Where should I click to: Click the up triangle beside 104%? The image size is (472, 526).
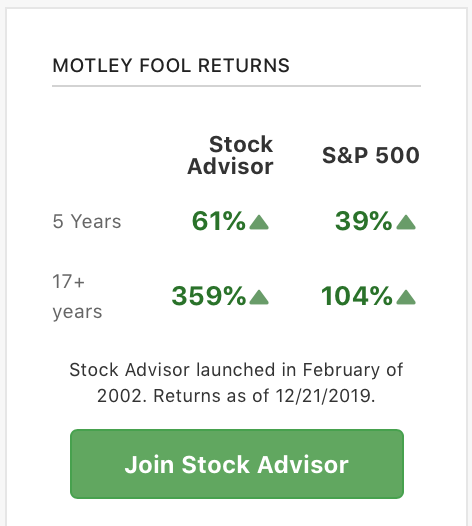tap(406, 297)
